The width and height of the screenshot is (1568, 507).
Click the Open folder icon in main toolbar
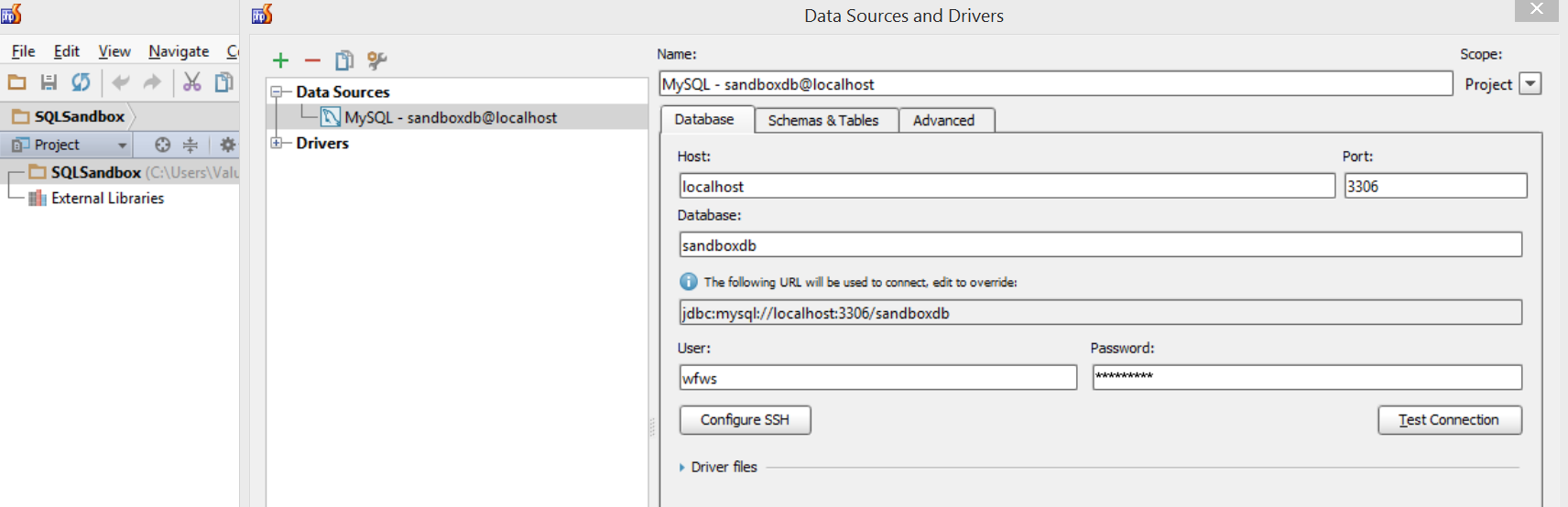pyautogui.click(x=17, y=82)
